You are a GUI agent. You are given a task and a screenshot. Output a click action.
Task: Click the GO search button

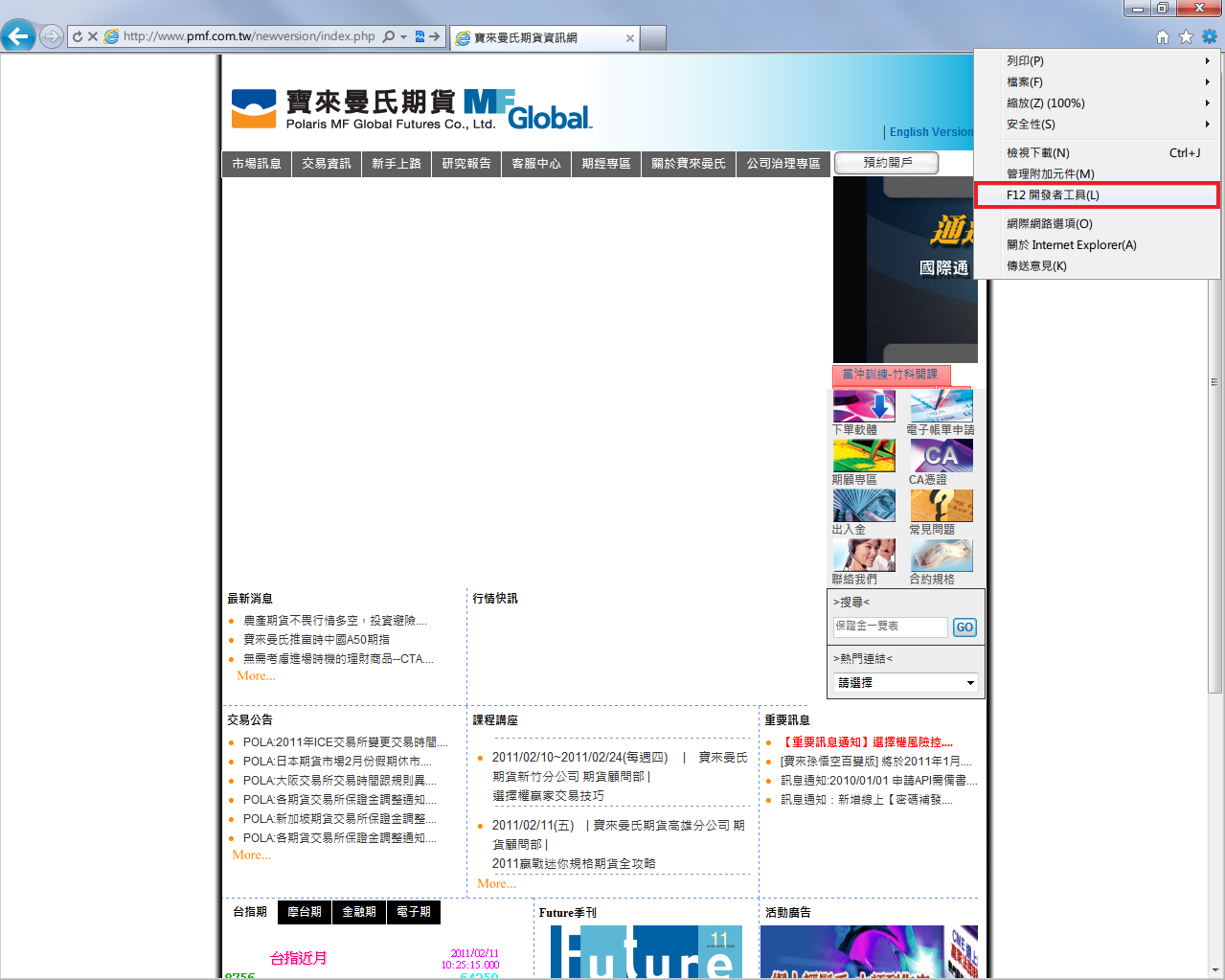click(964, 627)
